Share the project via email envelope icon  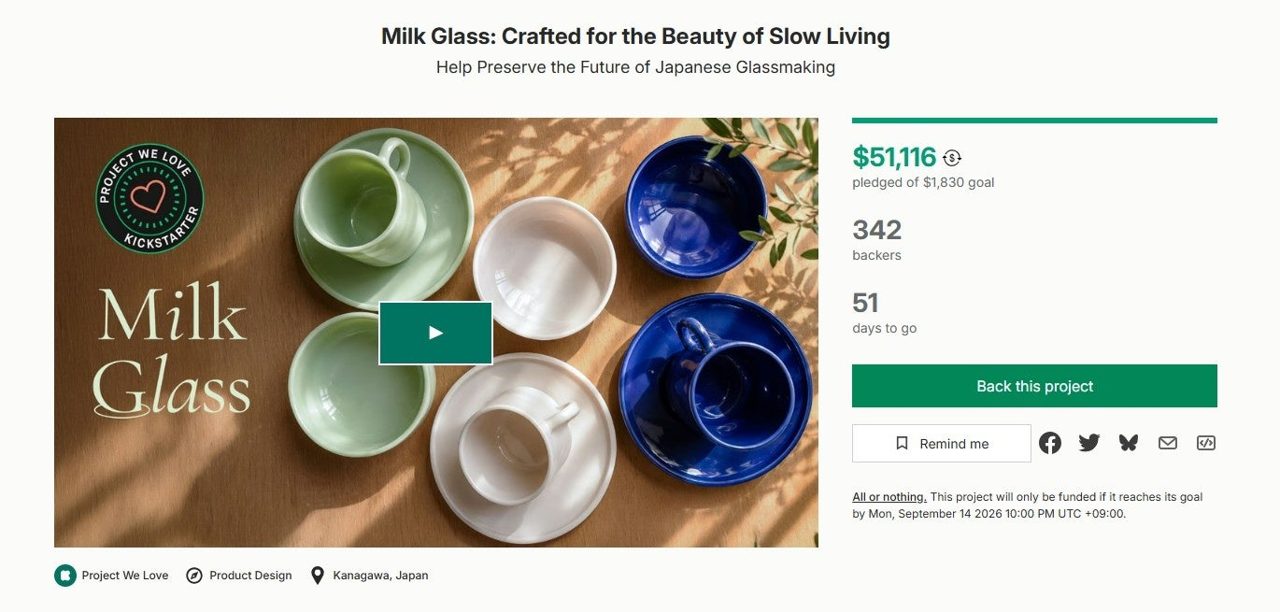1167,443
